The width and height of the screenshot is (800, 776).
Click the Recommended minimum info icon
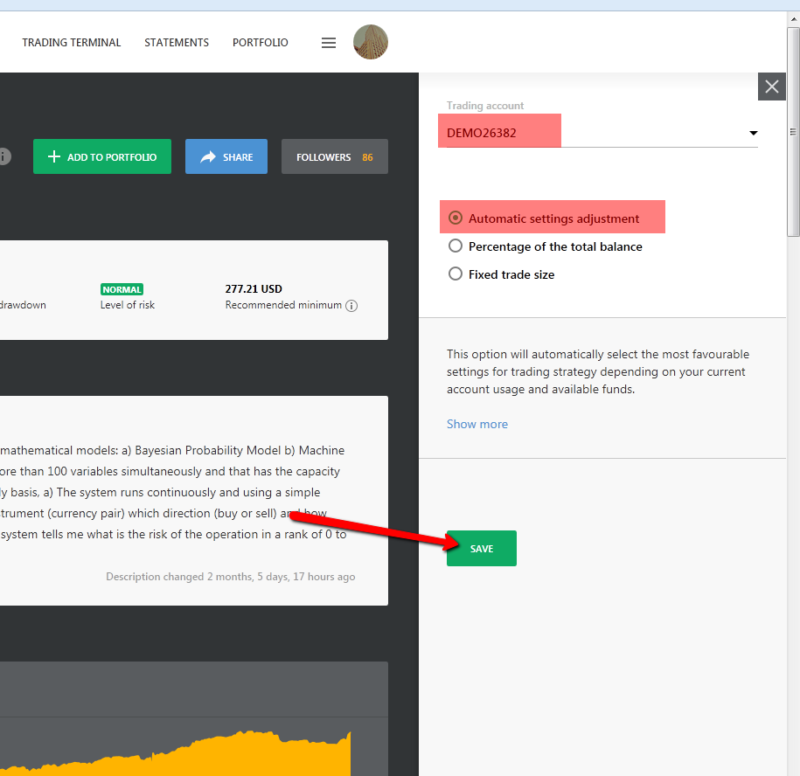pos(352,306)
